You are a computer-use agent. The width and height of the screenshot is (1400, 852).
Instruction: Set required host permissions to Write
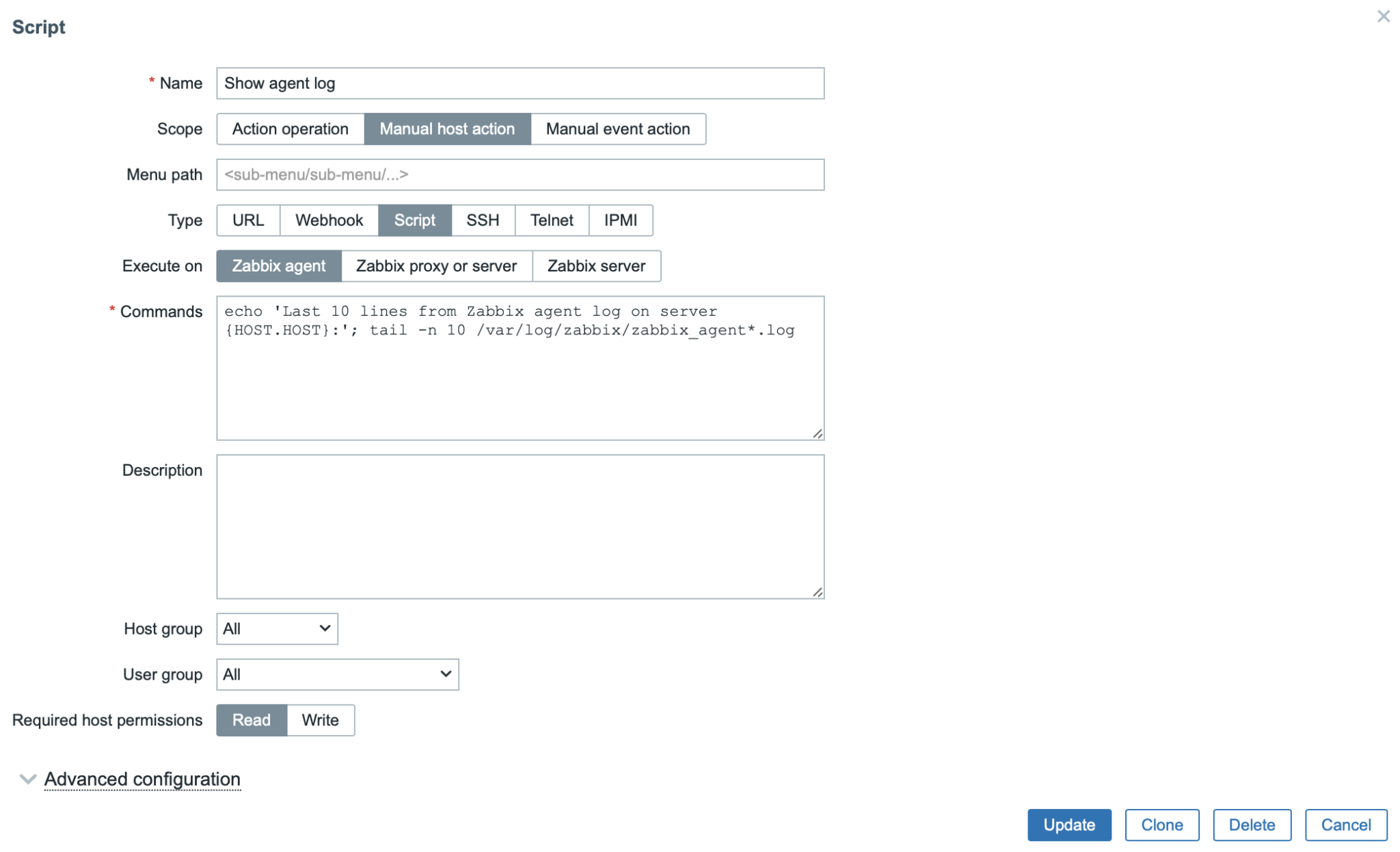click(x=320, y=720)
